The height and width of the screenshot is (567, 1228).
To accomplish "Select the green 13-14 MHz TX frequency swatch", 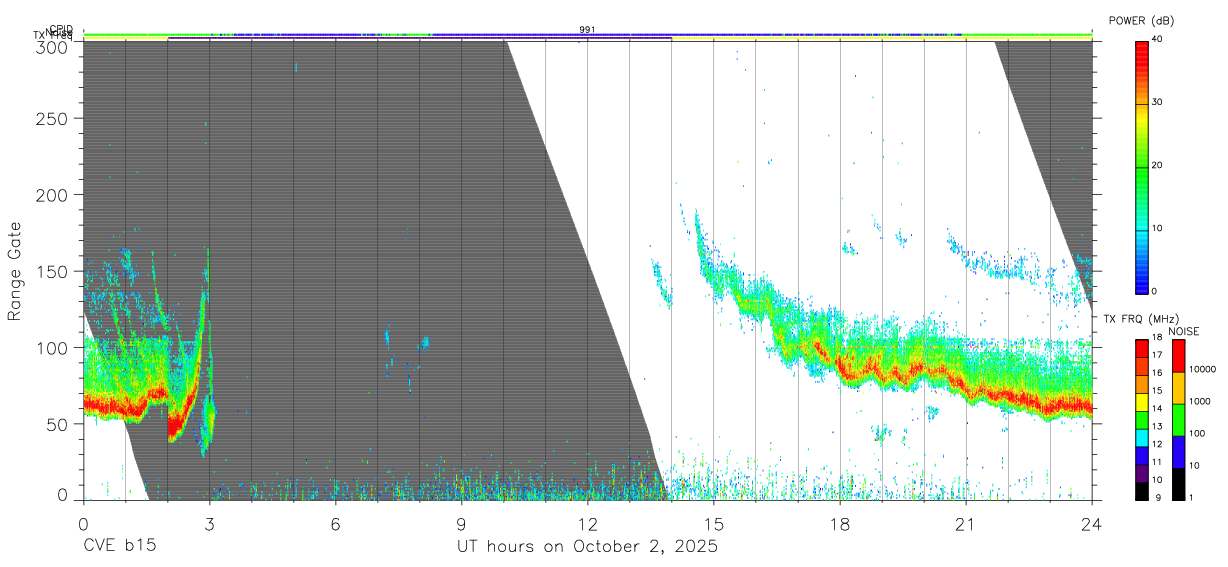I will click(x=1141, y=418).
